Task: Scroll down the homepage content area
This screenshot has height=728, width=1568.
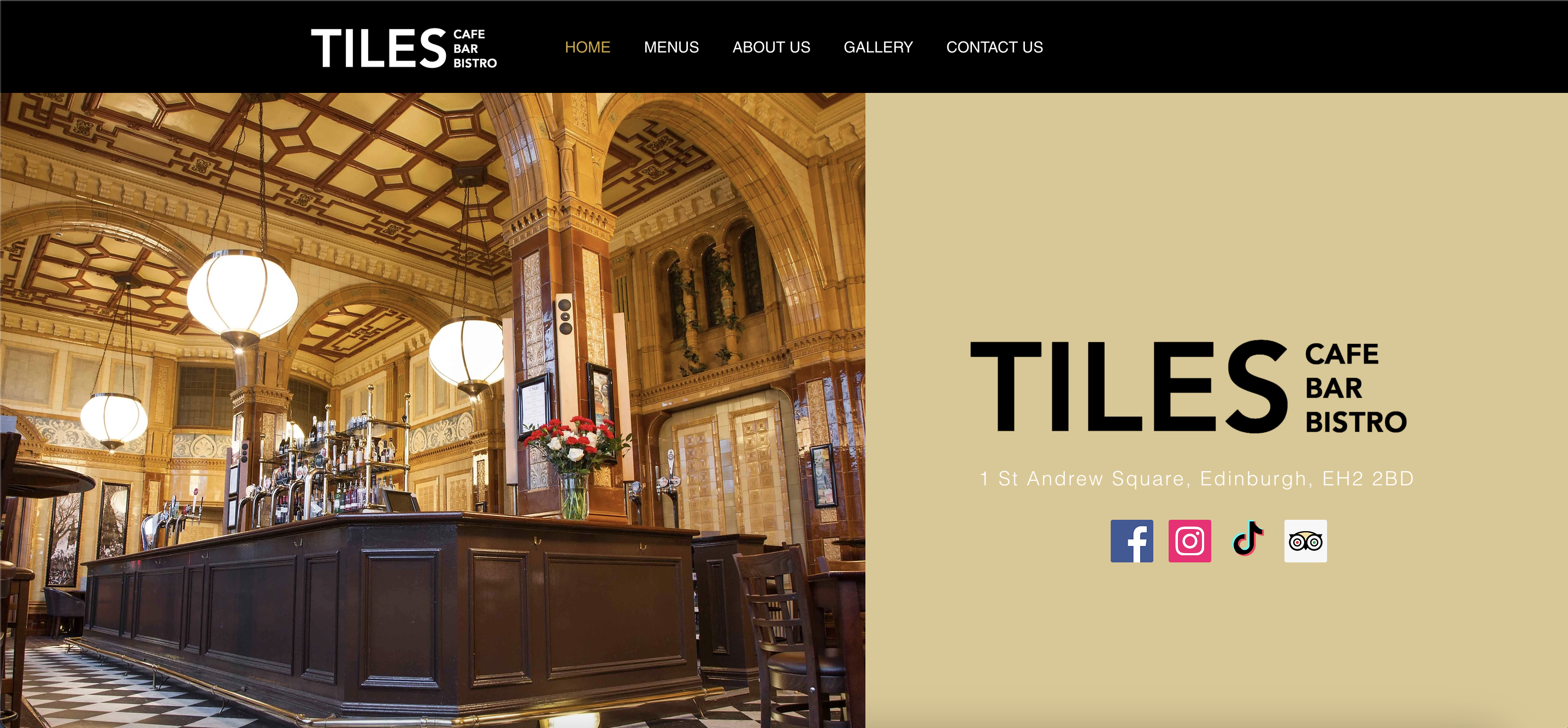Action: pyautogui.click(x=784, y=400)
